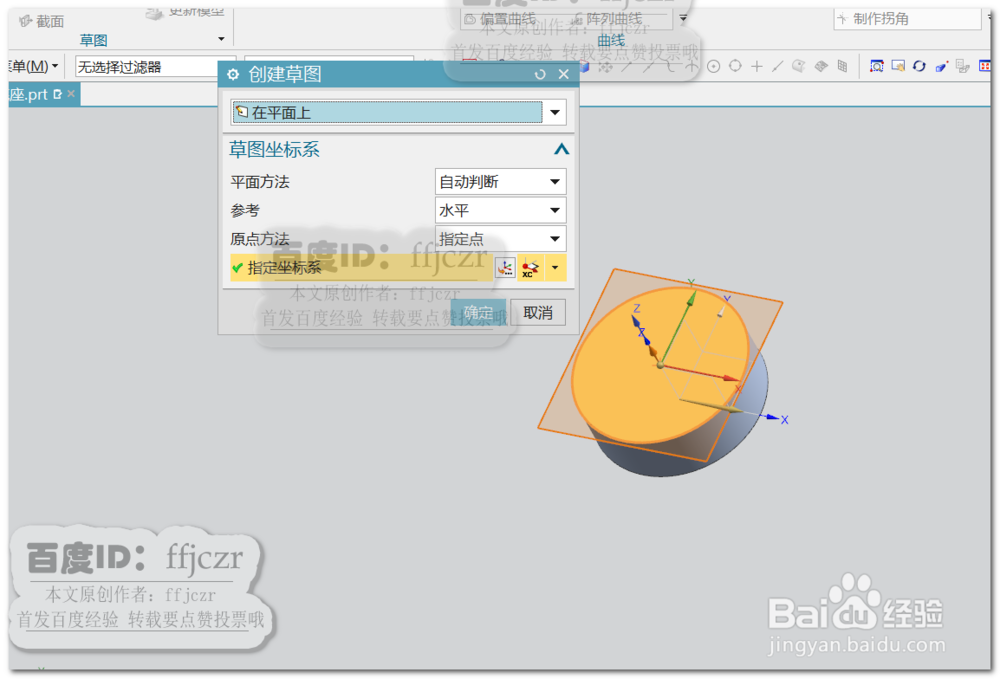The height and width of the screenshot is (679, 1000).
Task: Cancel the Create Sketch dialog via 取消
Action: click(536, 312)
